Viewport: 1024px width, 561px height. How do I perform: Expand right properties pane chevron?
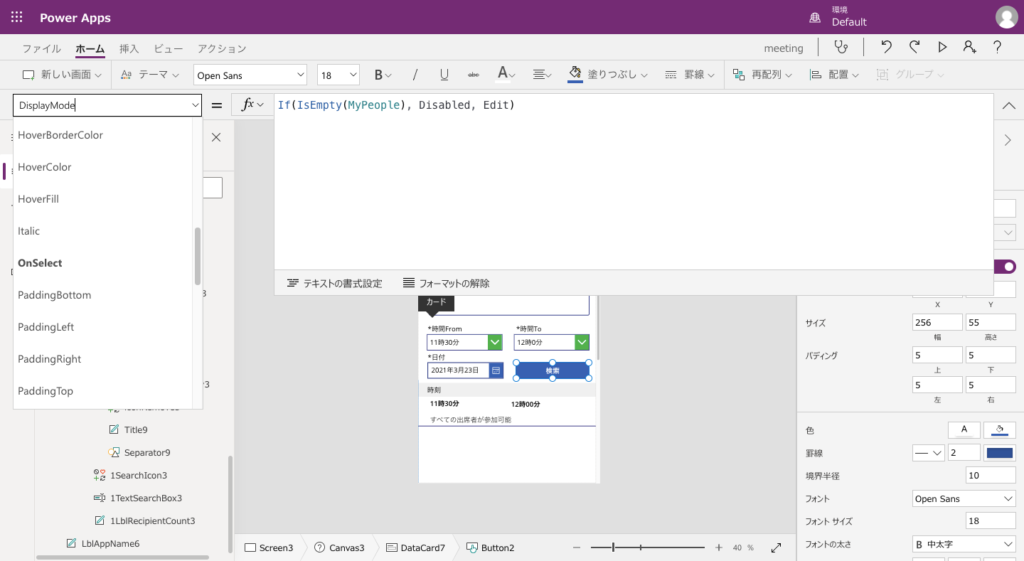click(x=1008, y=140)
